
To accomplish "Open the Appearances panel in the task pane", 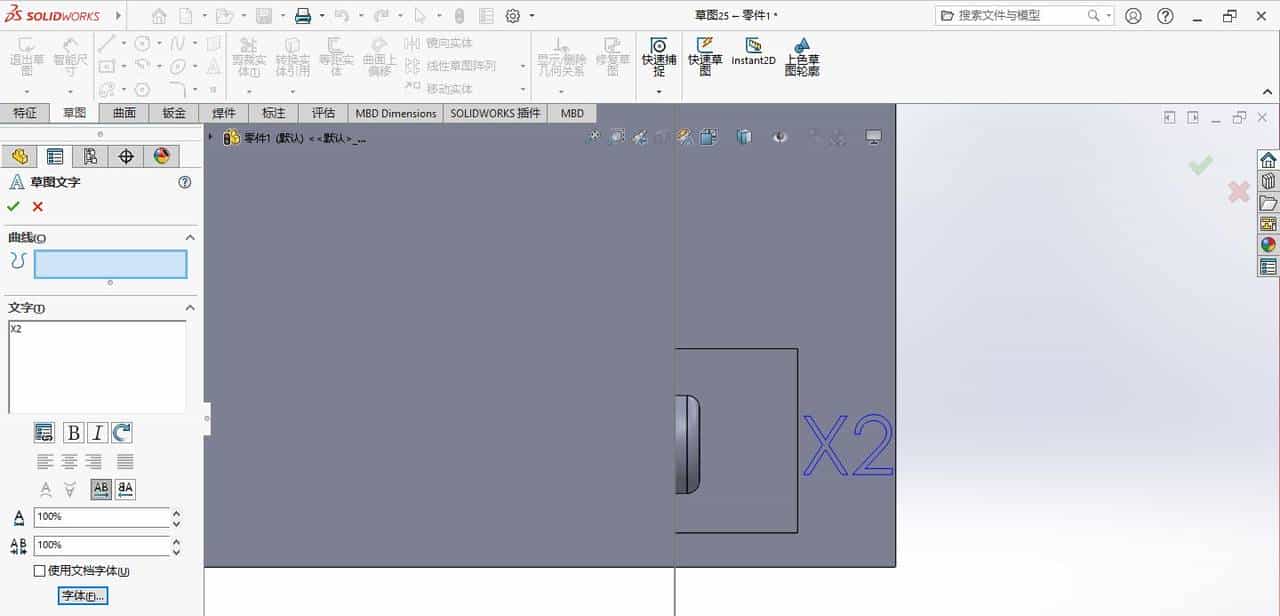I will pyautogui.click(x=1269, y=243).
